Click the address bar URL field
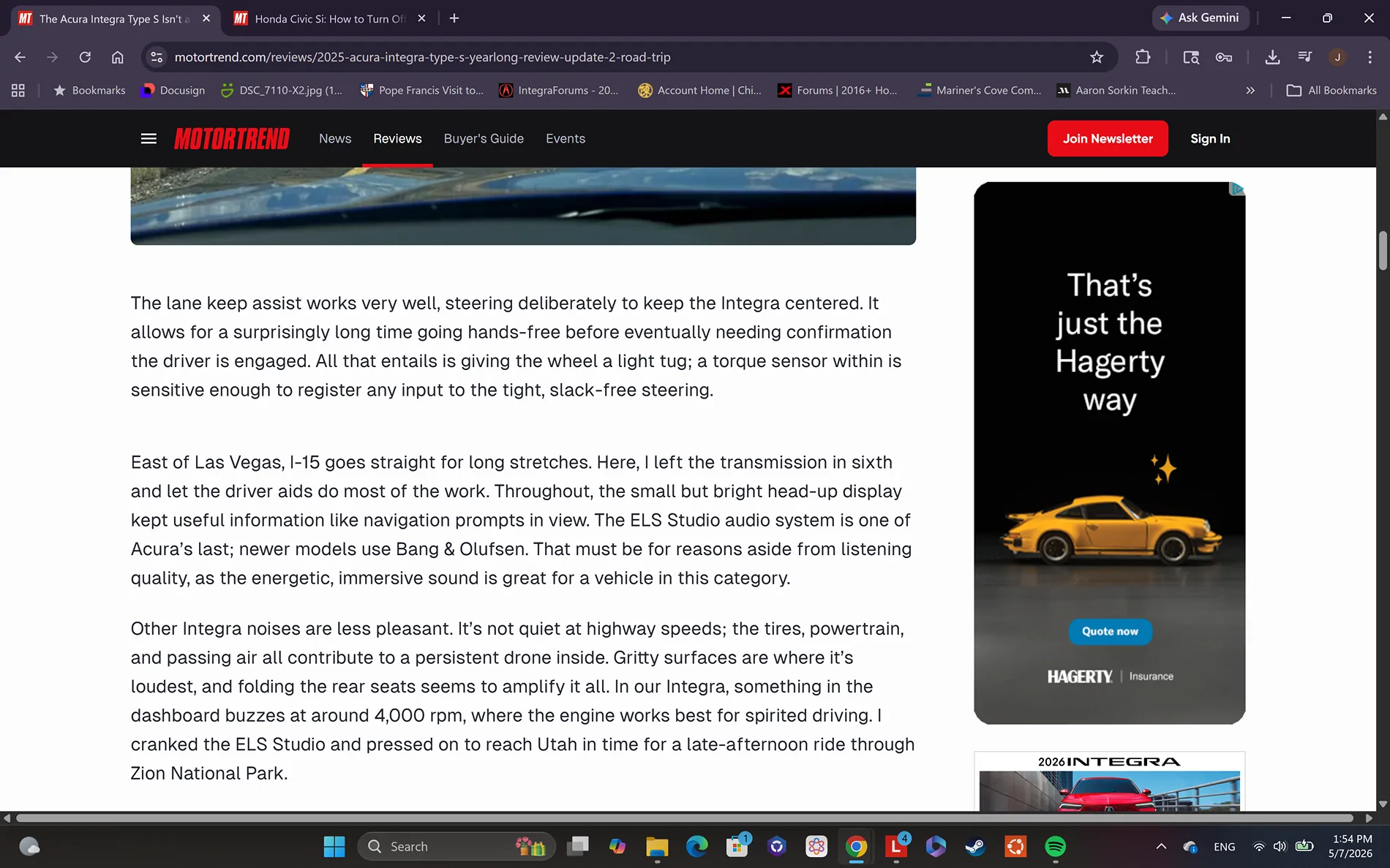 [622, 57]
